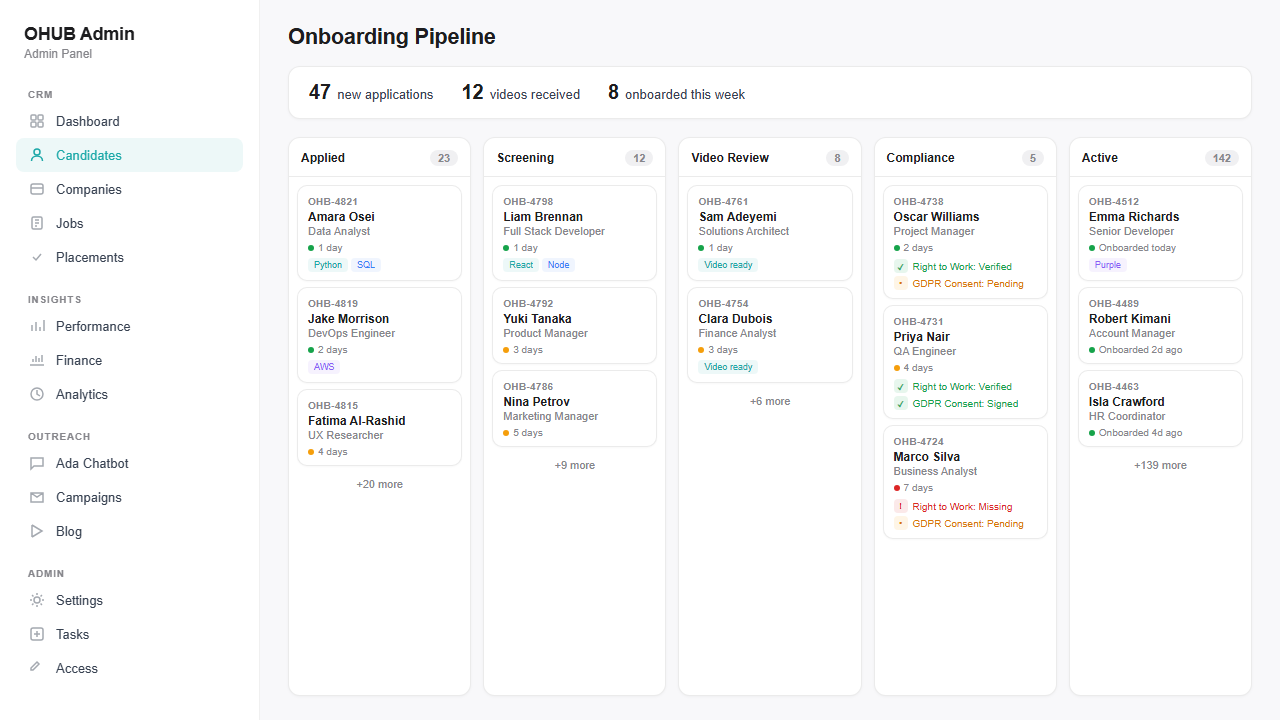Click the Blog play triangle icon
Screen dimensions: 1280x720
pos(37,531)
